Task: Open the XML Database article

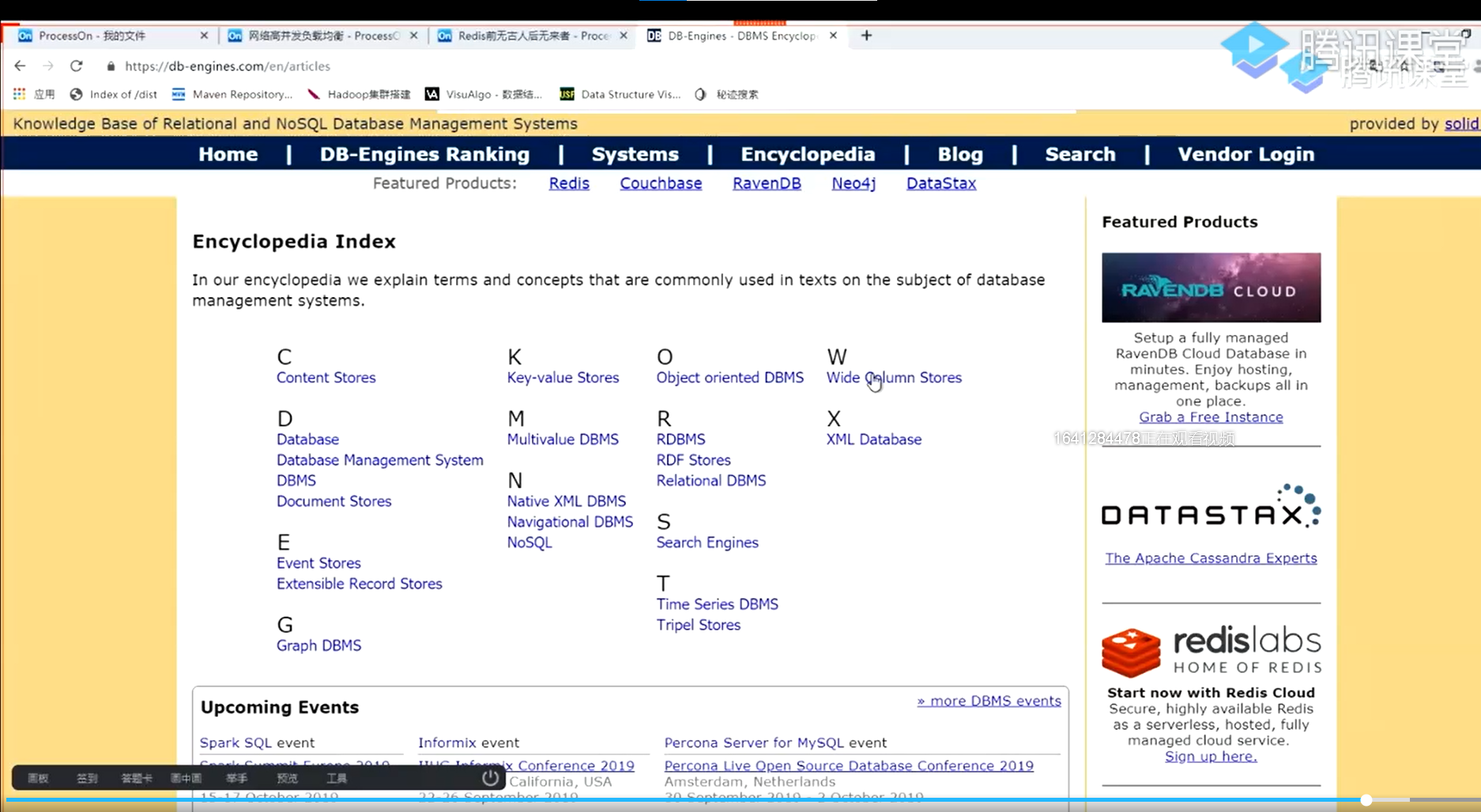Action: pos(874,439)
